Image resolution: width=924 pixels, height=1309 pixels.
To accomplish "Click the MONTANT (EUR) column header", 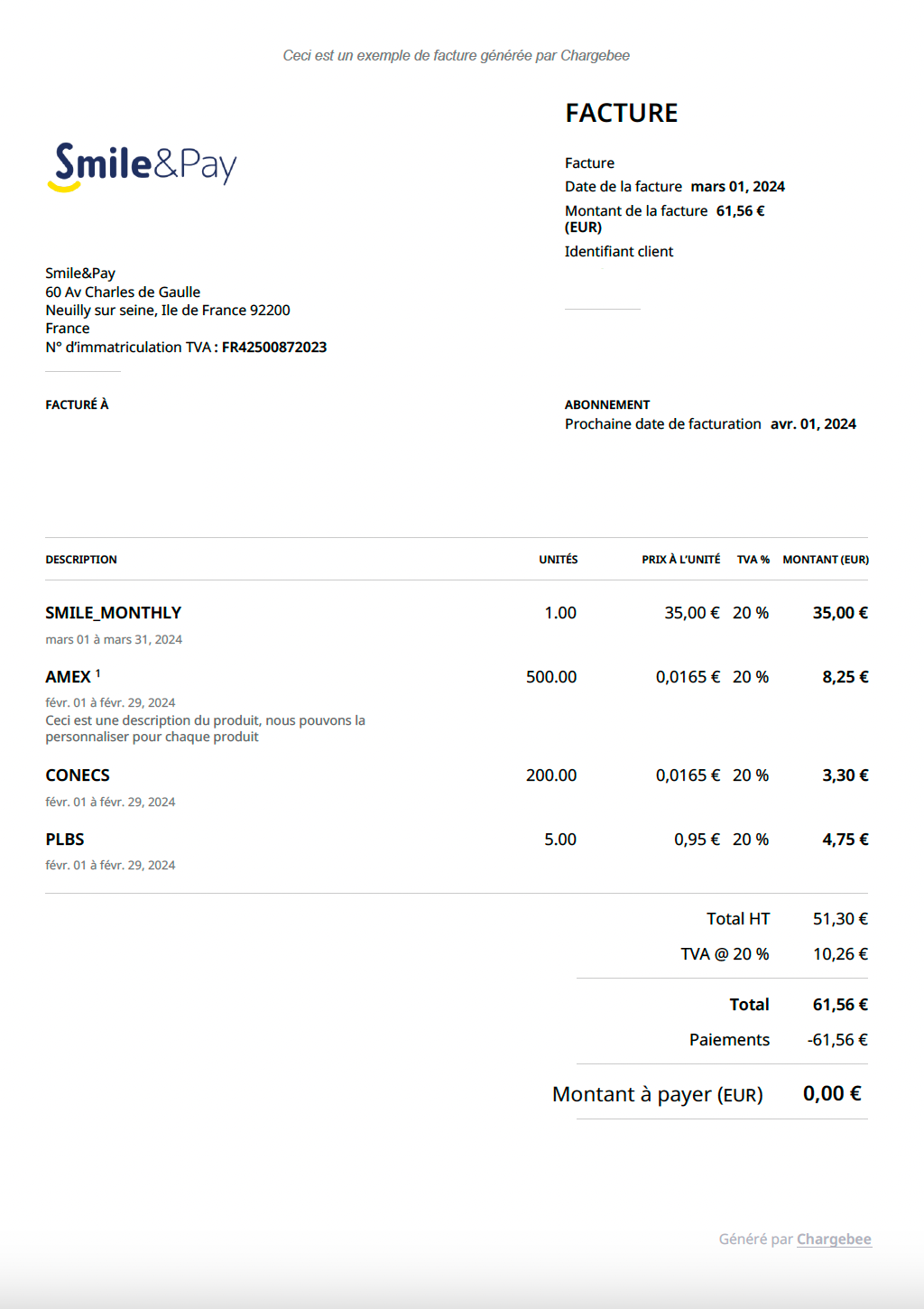I will (825, 560).
